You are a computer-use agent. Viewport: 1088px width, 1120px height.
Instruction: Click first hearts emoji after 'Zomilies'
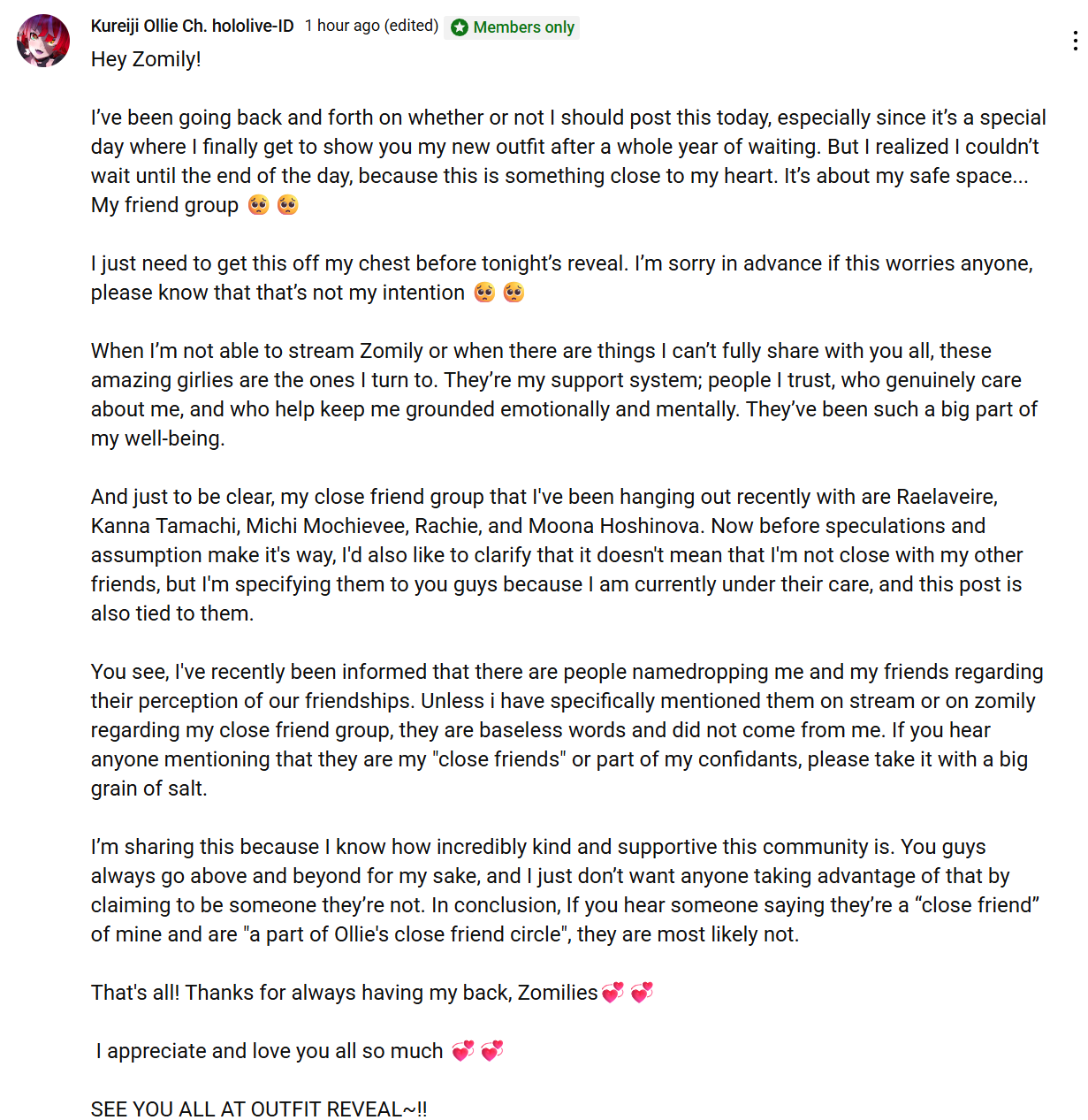pyautogui.click(x=612, y=993)
